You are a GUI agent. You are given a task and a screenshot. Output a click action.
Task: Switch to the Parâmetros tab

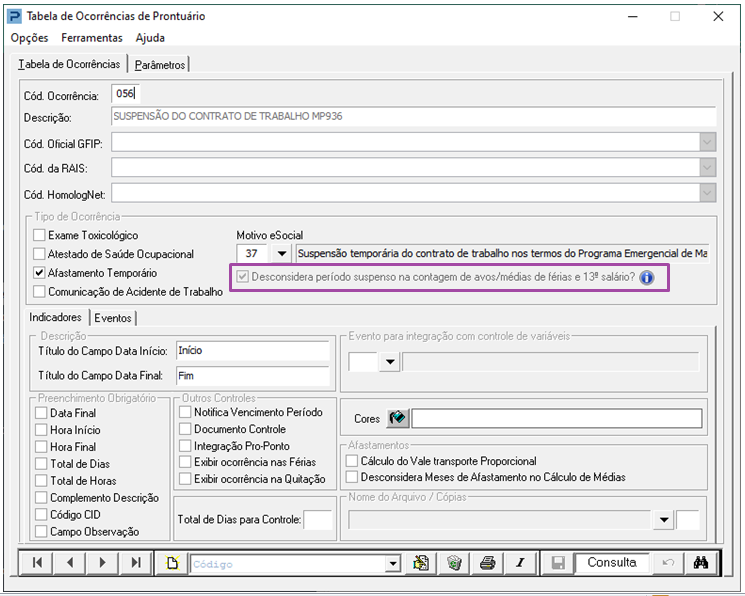pyautogui.click(x=160, y=65)
